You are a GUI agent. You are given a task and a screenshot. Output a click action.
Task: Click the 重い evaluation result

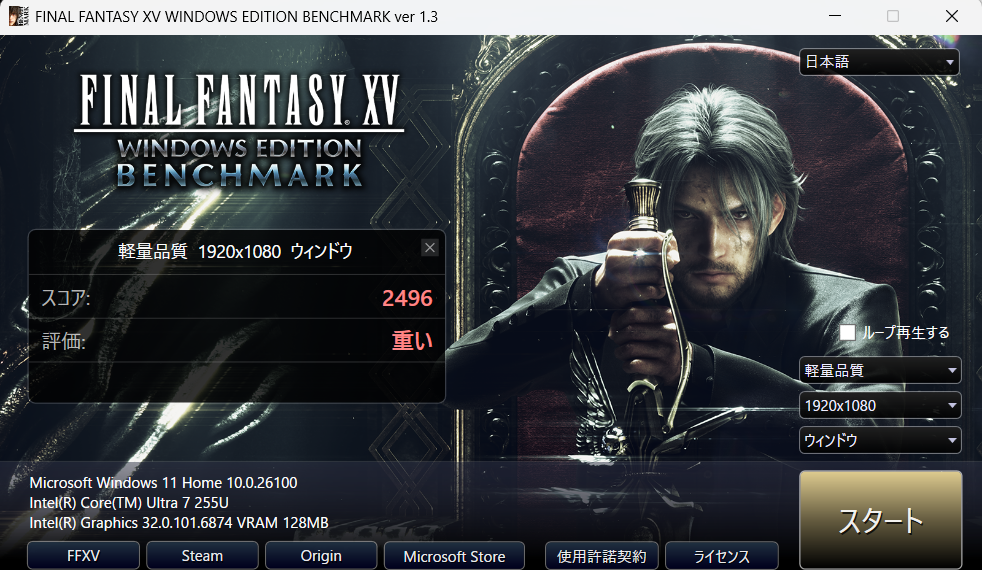click(x=412, y=341)
